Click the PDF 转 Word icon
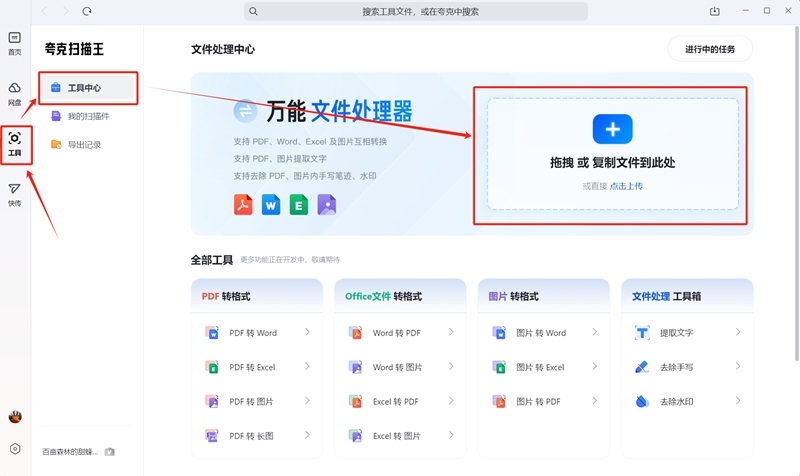Screen dimensions: 800x476 point(212,333)
